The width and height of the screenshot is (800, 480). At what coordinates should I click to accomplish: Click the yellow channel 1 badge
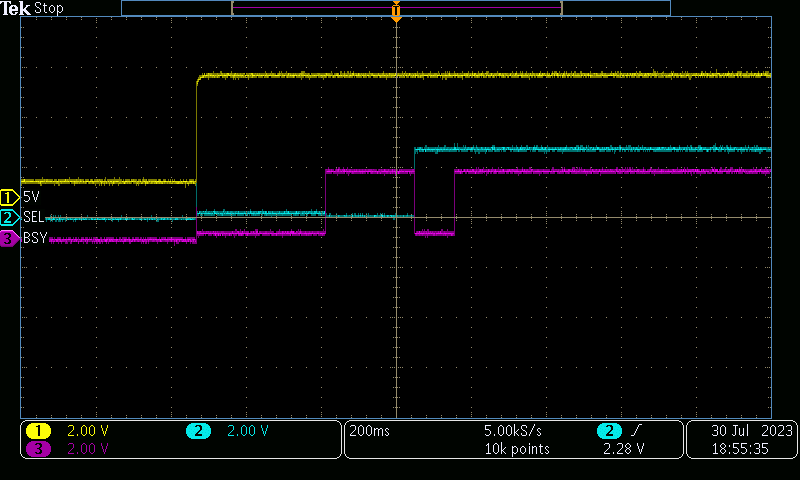[38, 431]
